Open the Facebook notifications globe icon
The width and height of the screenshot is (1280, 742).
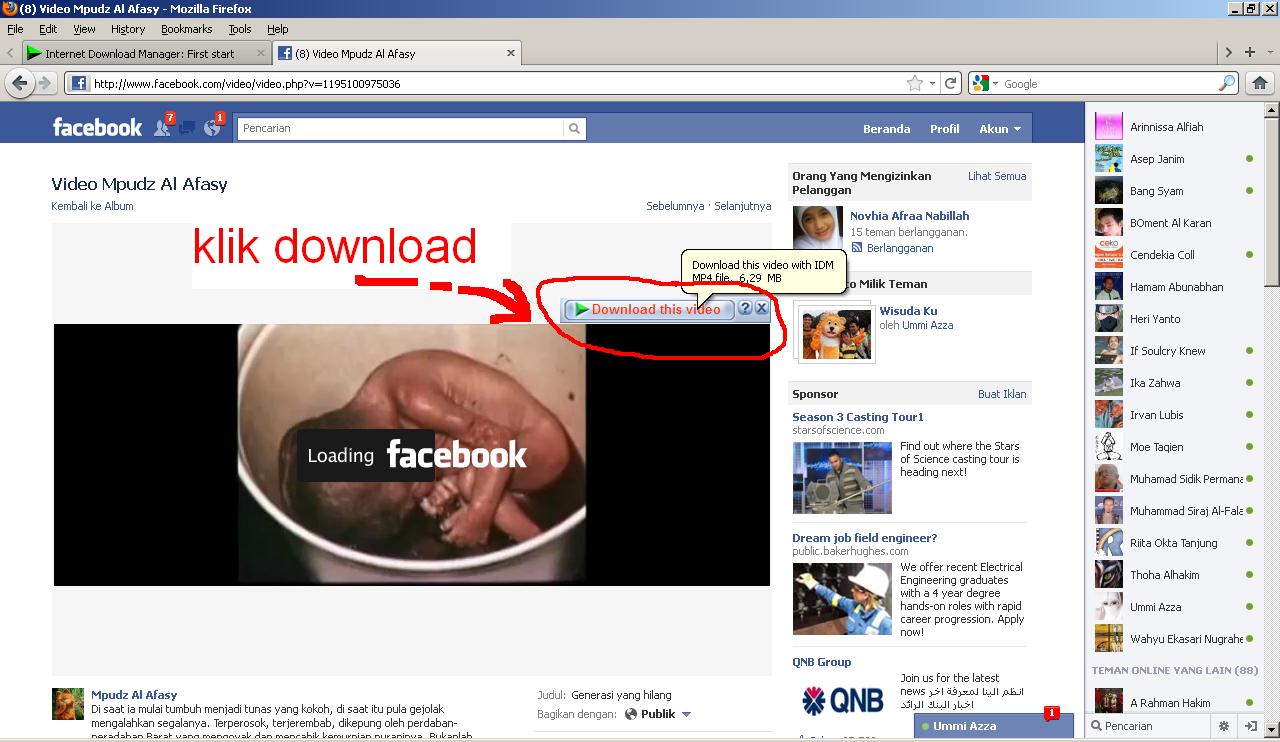(212, 127)
